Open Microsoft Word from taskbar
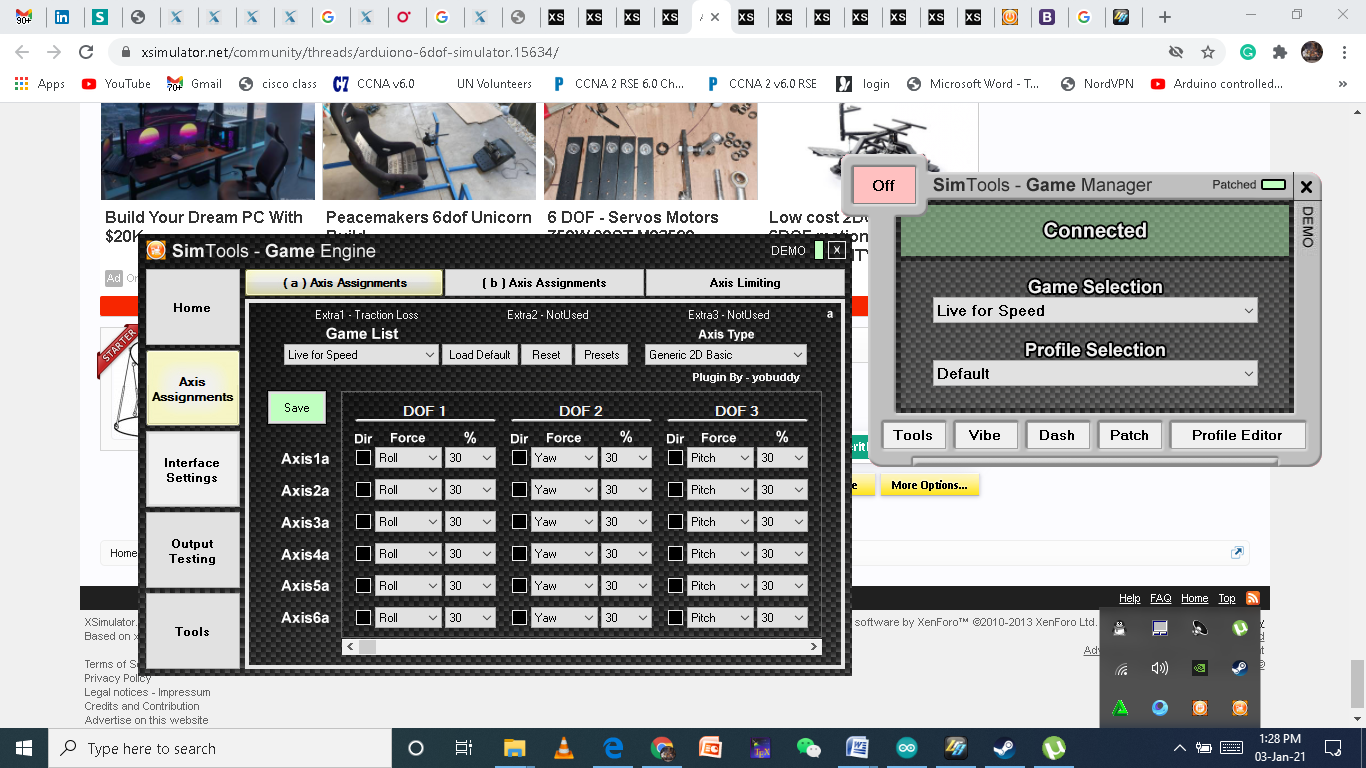1366x768 pixels. pyautogui.click(x=857, y=748)
